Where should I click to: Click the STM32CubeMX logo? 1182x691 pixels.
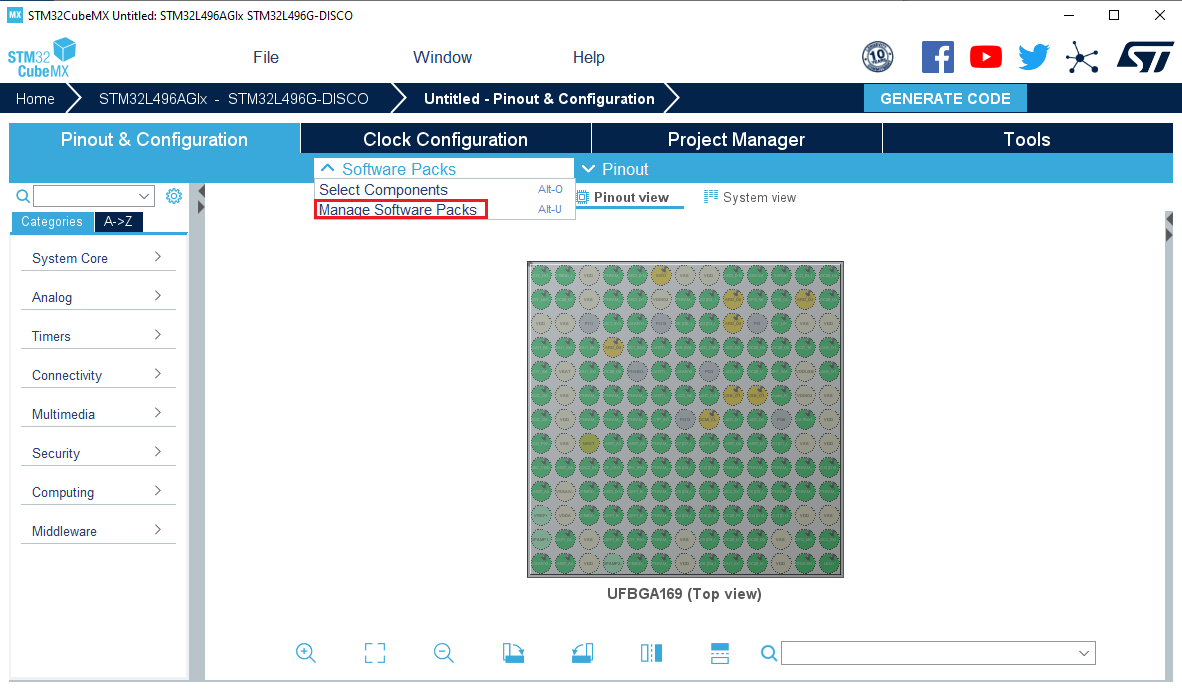(x=42, y=58)
